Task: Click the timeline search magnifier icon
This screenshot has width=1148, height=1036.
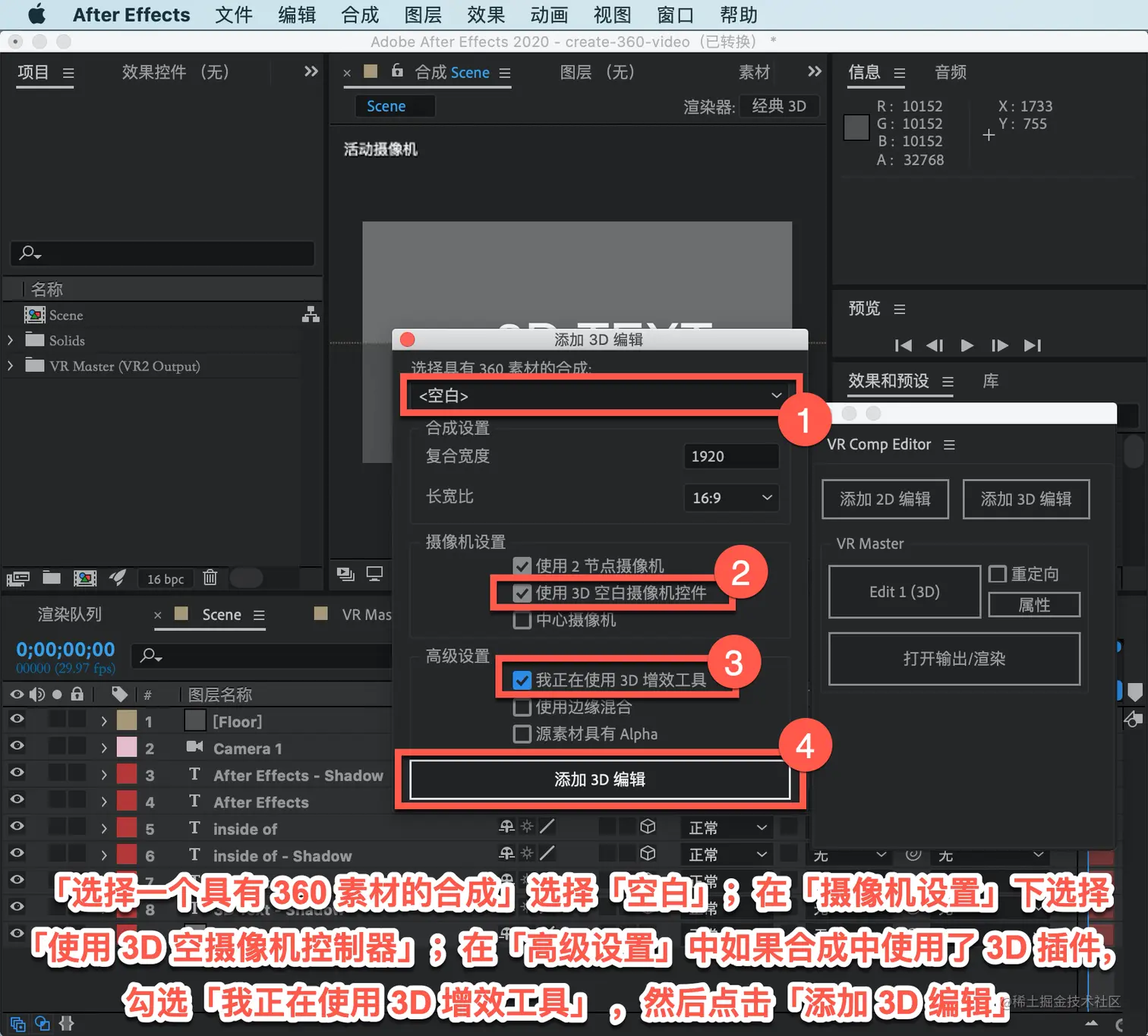Action: [151, 655]
